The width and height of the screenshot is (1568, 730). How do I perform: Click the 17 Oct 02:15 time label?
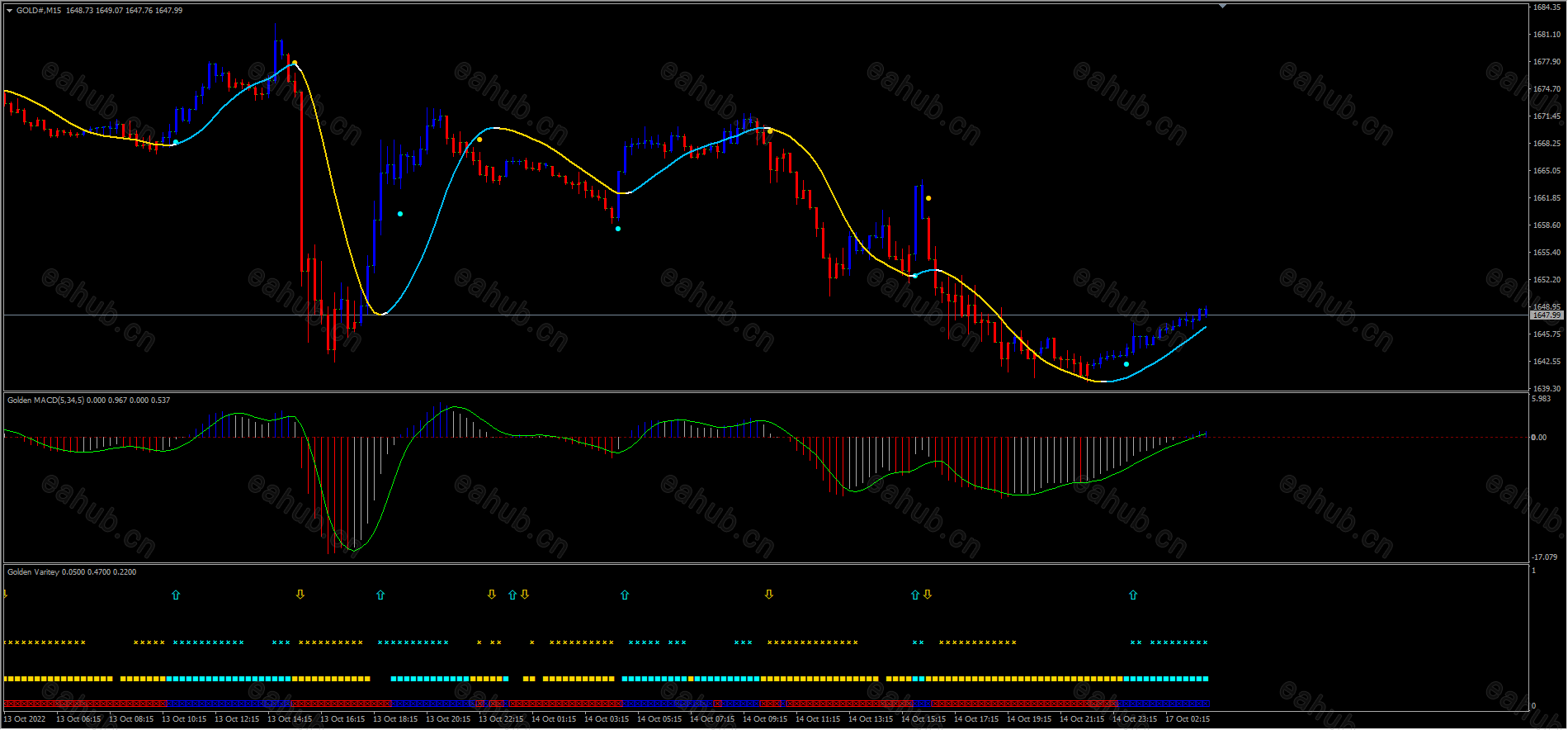[1188, 719]
